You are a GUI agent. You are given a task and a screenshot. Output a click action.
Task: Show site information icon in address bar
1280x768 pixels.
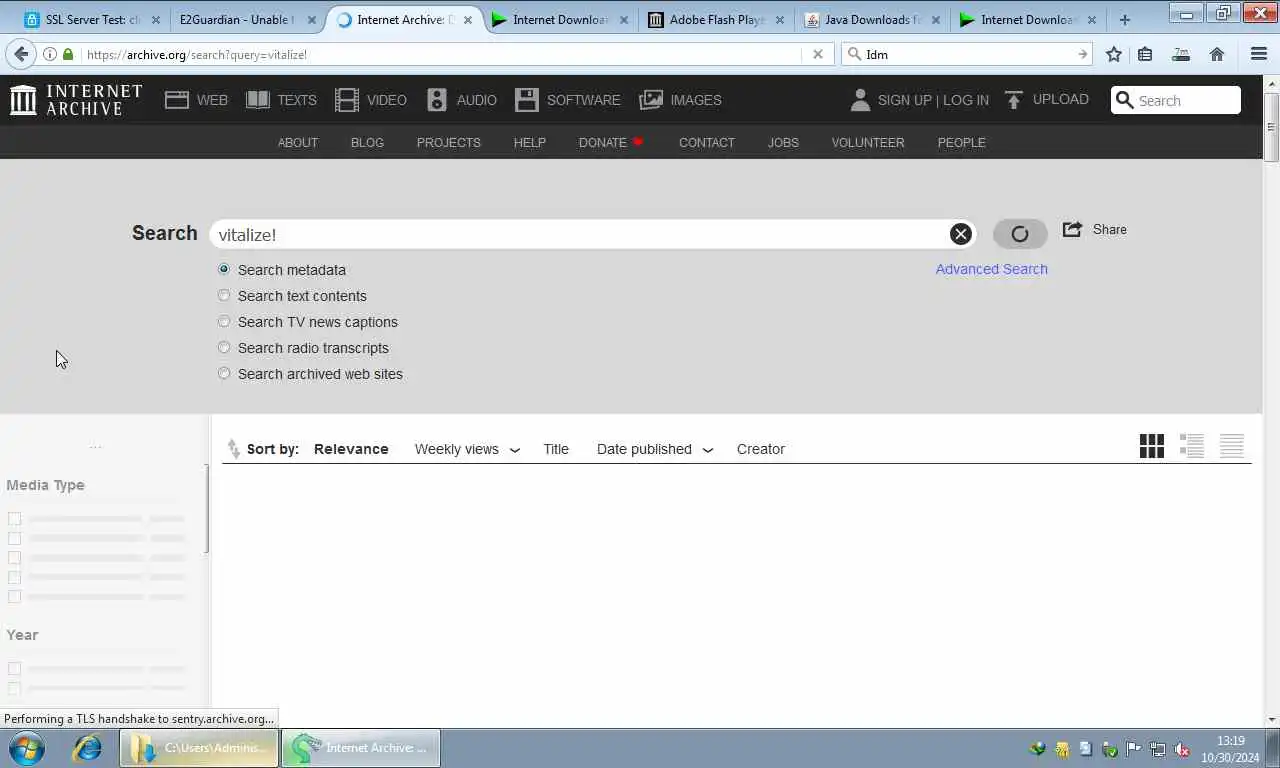point(49,54)
